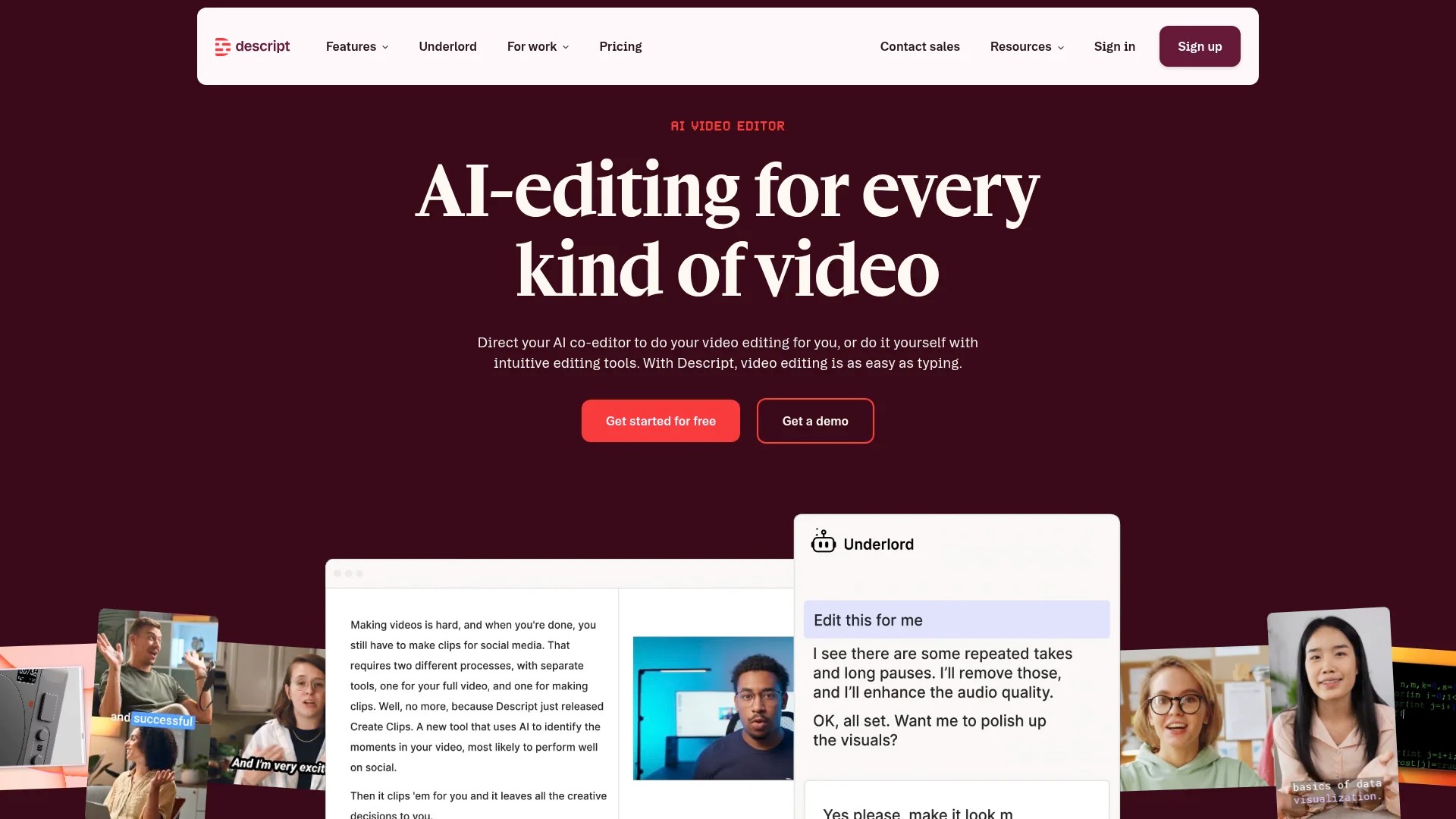The image size is (1456, 819).
Task: Click the leftmost window dot on editor mockup
Action: 337,574
